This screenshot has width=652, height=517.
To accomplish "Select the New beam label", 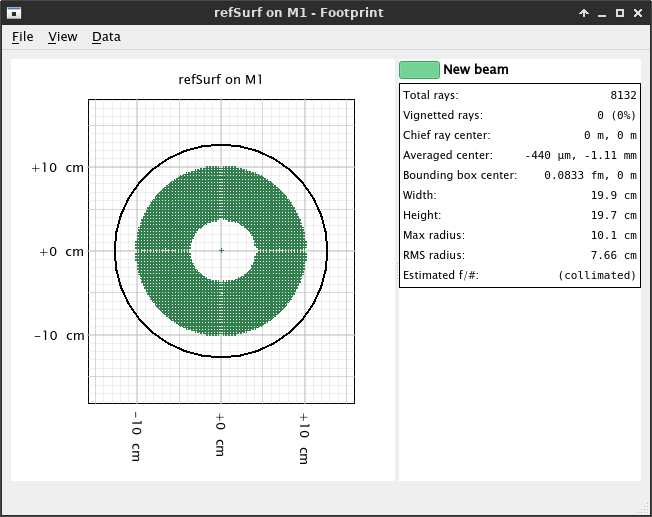I will [476, 69].
